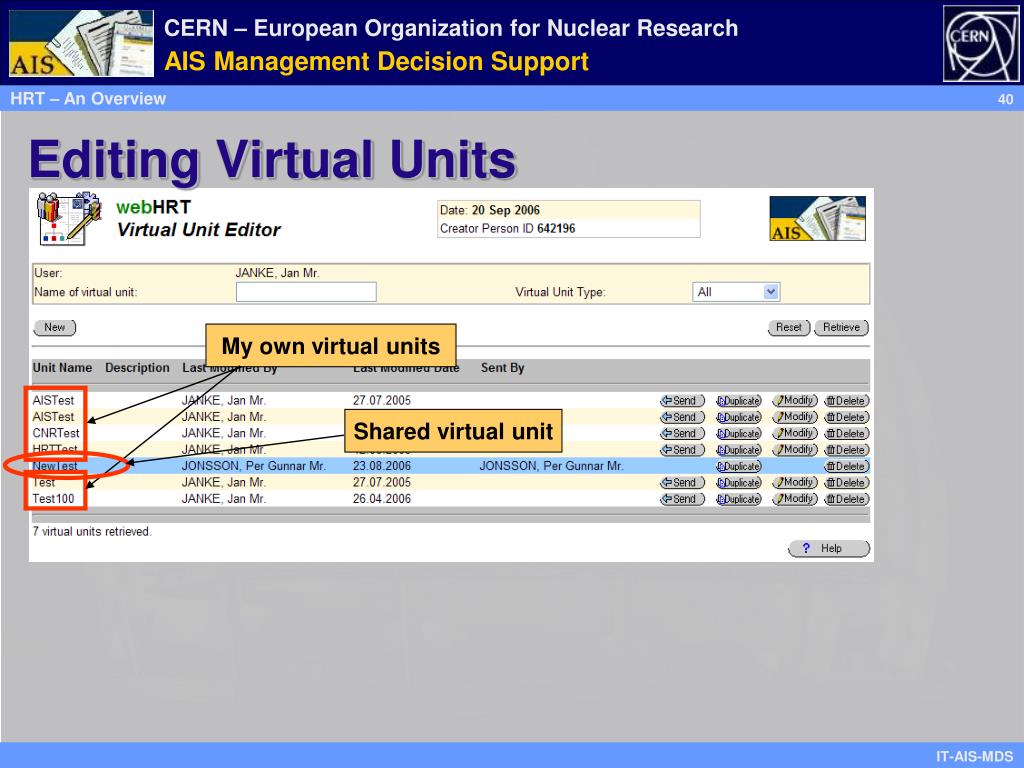Delete the AISTest unit dated 27.07.2005
Viewport: 1024px width, 768px height.
[x=846, y=401]
